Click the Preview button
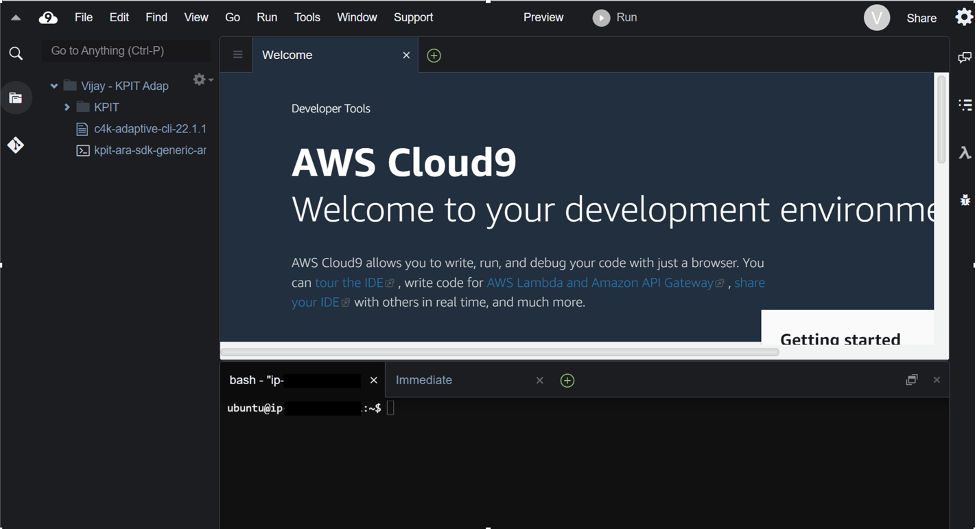The height and width of the screenshot is (529, 977). pyautogui.click(x=543, y=17)
